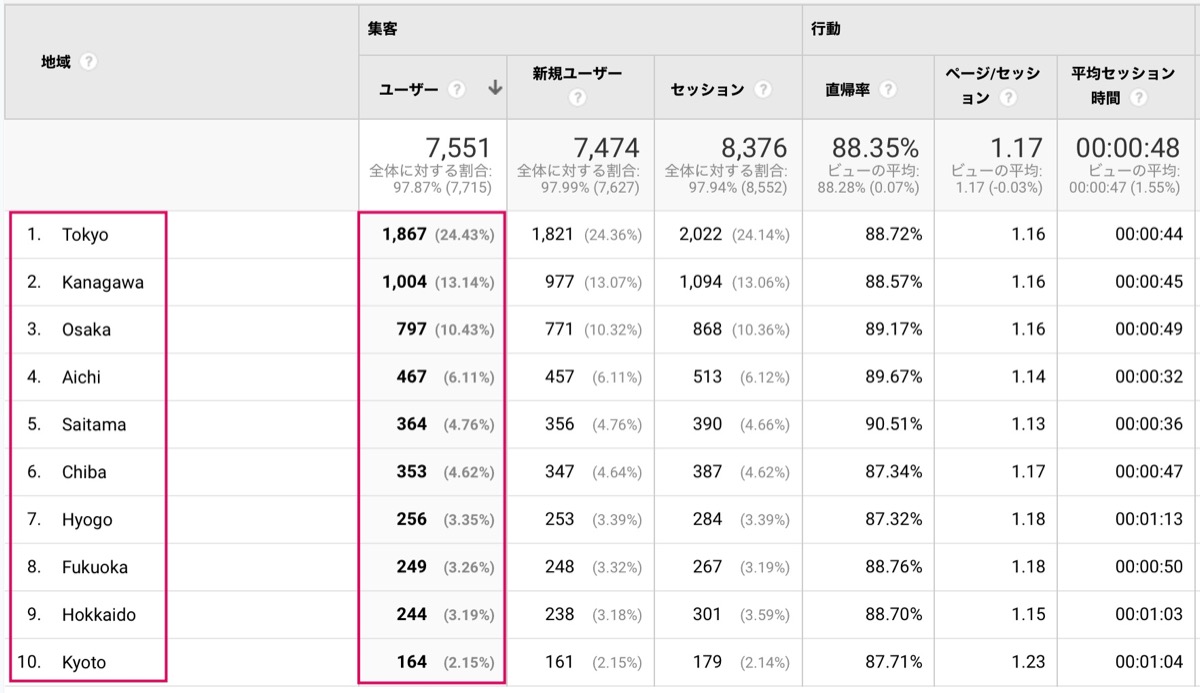Click the Fukuoka region link

(x=95, y=567)
